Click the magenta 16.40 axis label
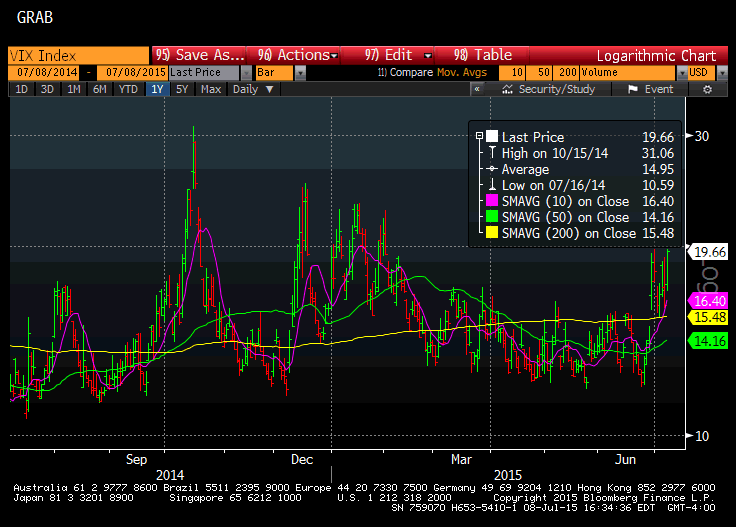Screen dimensions: 736x527 pyautogui.click(x=709, y=301)
